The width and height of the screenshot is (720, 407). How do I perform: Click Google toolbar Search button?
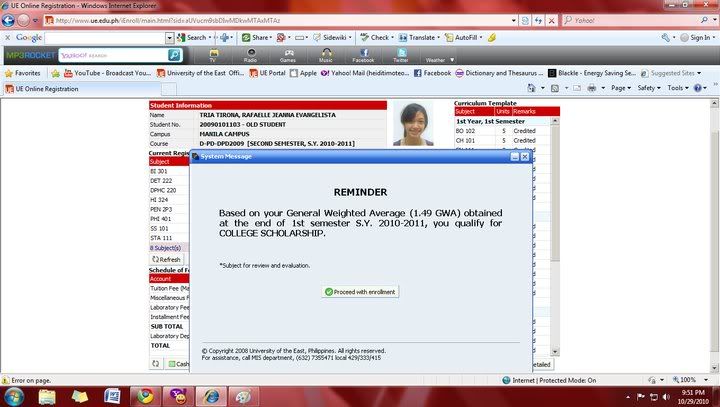coord(194,38)
